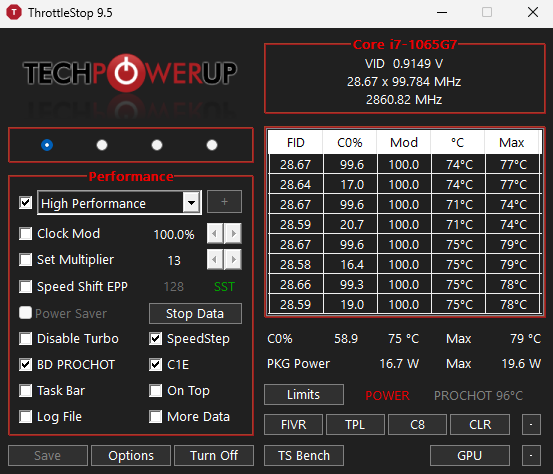Image resolution: width=553 pixels, height=474 pixels.
Task: Select the first profile radio button
Action: tap(47, 145)
